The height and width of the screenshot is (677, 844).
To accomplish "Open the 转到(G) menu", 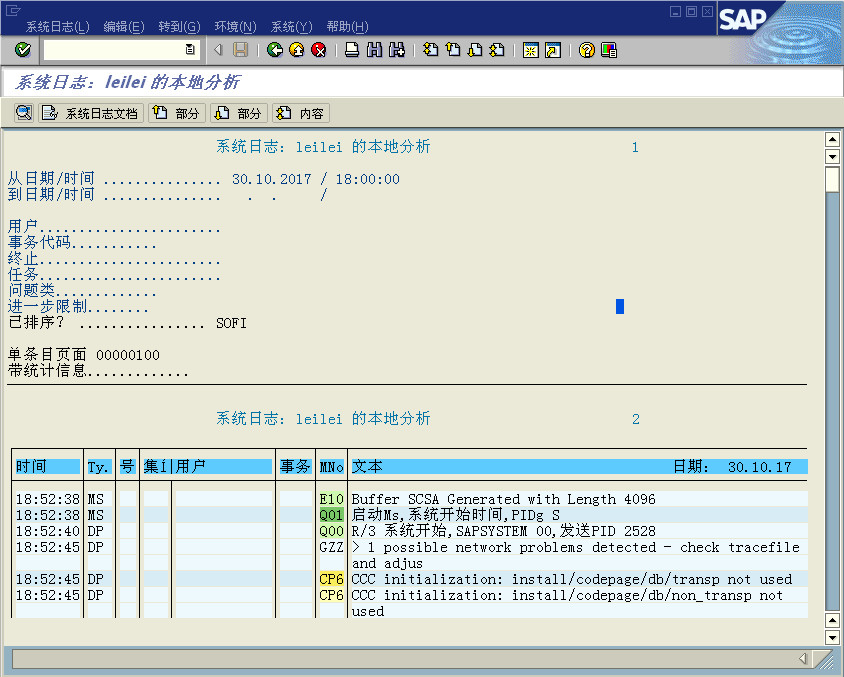I will point(178,26).
